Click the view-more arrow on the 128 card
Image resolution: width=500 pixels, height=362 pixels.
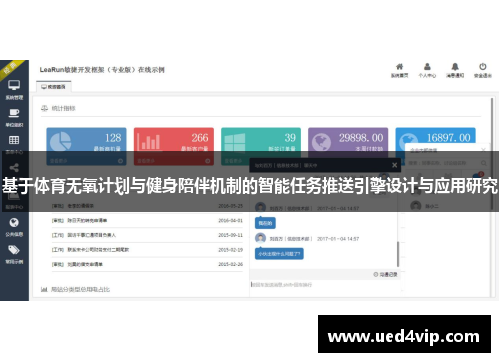pyautogui.click(x=120, y=161)
